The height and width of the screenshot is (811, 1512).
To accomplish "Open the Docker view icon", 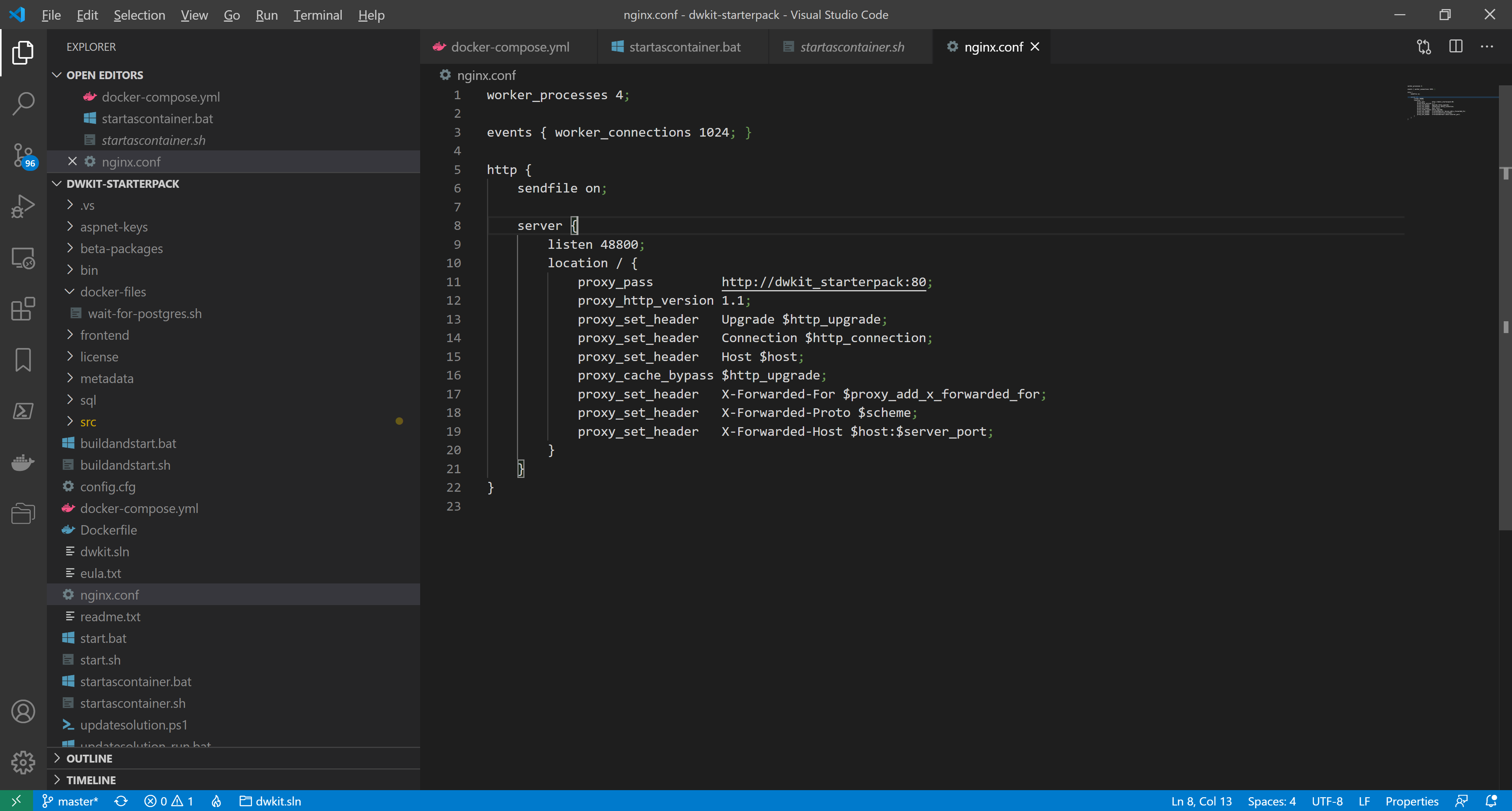I will (x=23, y=463).
